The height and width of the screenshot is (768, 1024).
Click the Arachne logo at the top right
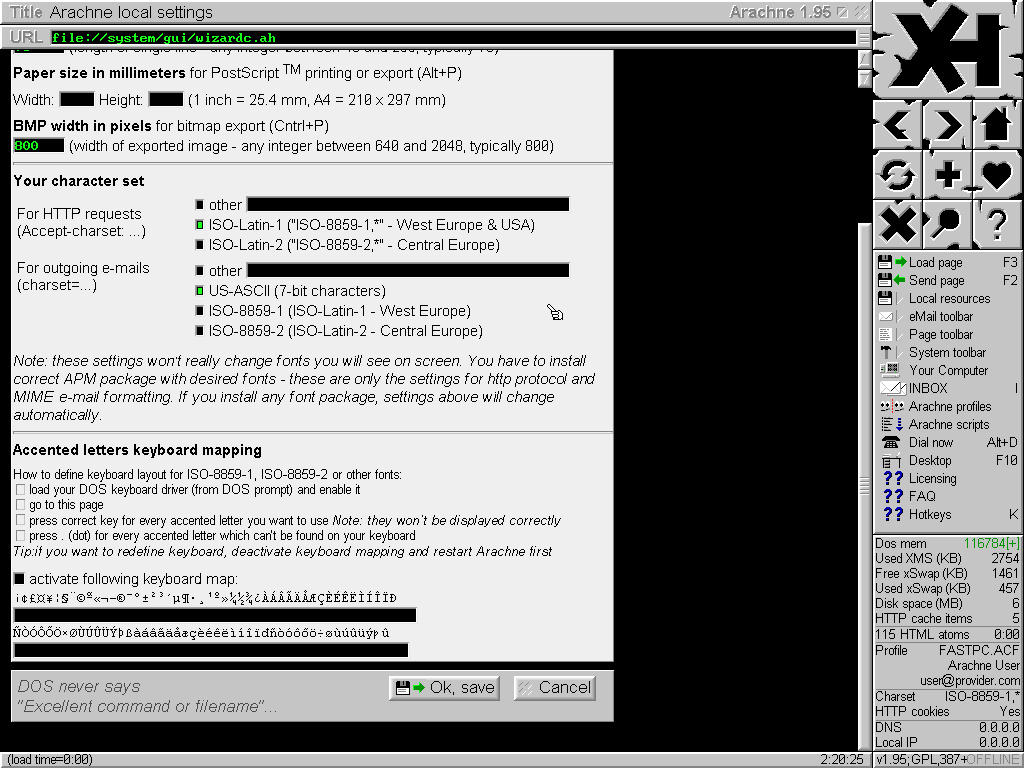coord(948,49)
